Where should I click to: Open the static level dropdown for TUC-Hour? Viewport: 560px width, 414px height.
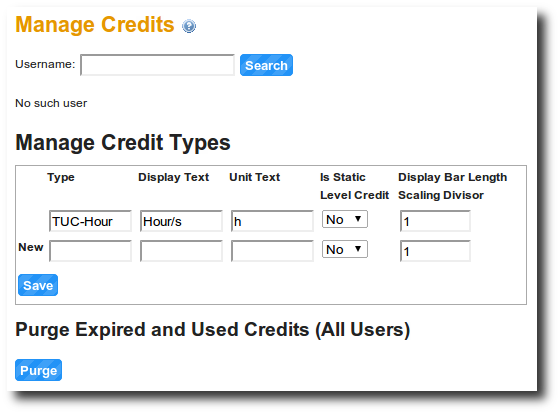click(345, 219)
